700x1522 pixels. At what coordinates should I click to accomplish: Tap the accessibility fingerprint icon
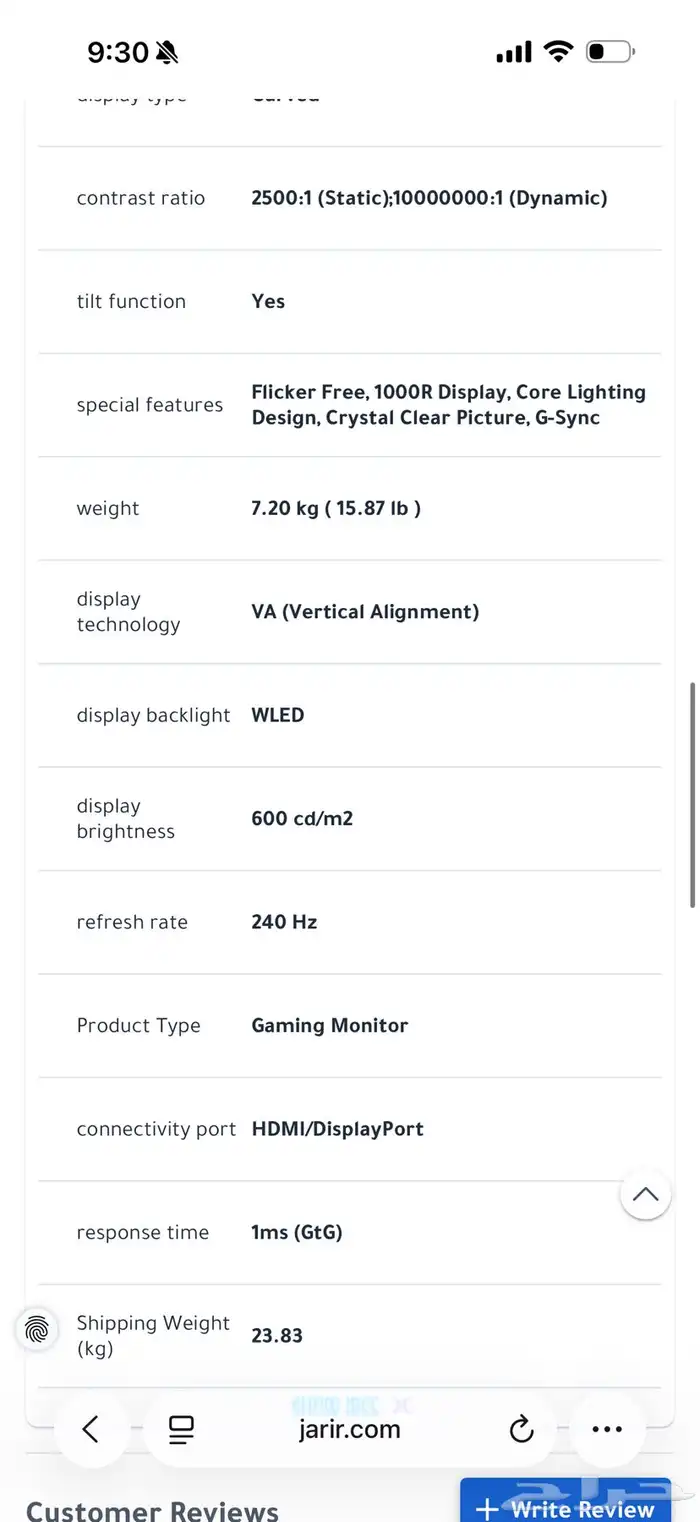36,1330
